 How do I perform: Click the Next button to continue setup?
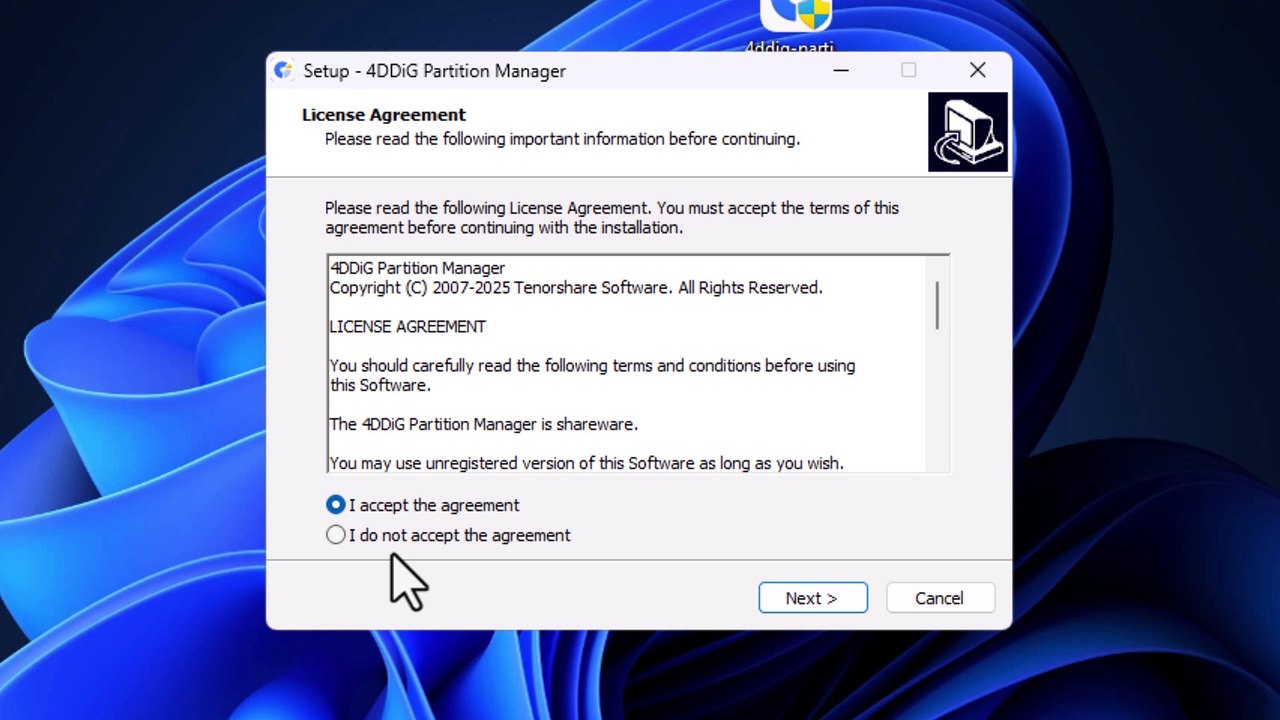(813, 598)
